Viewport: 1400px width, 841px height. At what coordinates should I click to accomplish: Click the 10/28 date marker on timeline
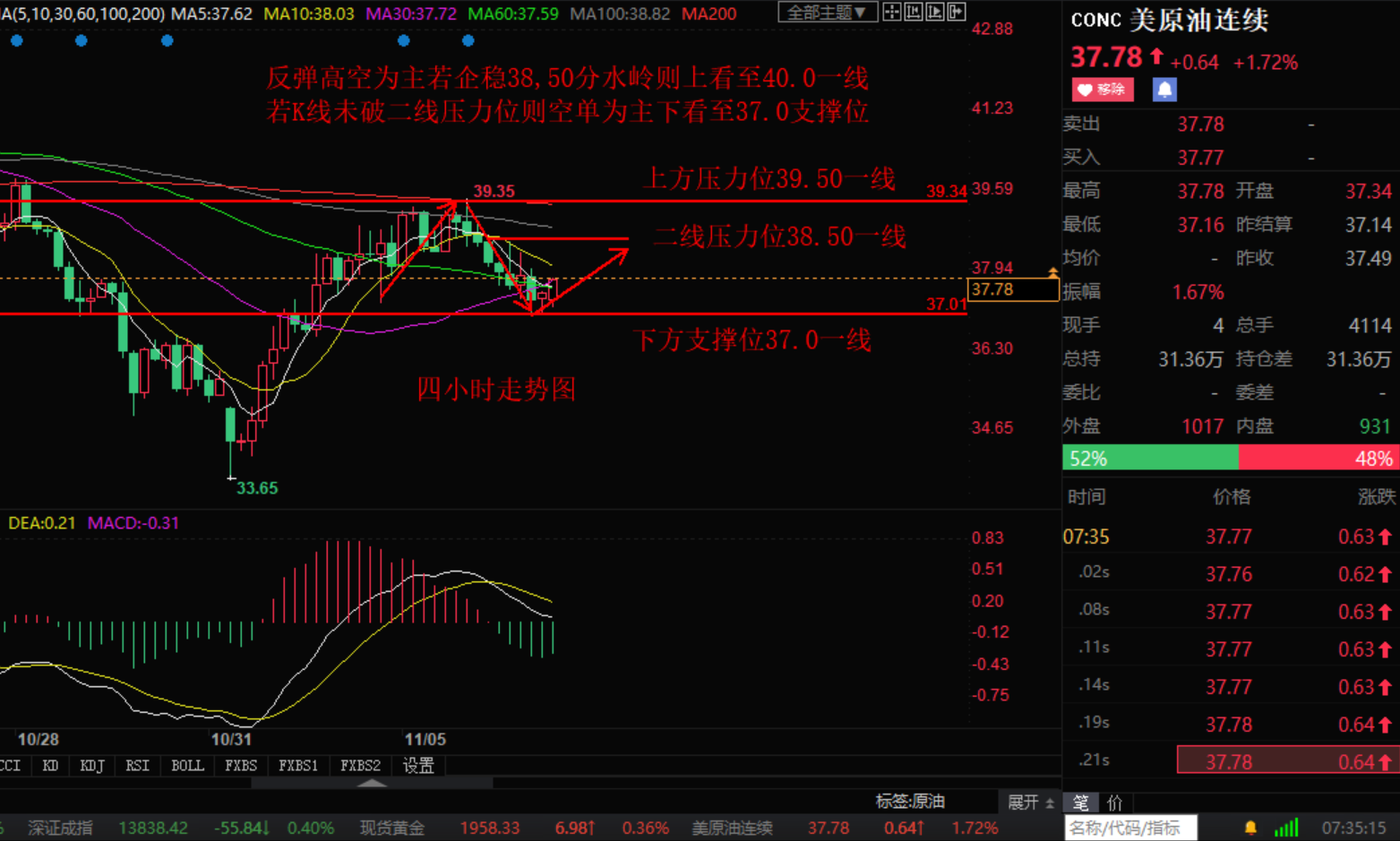(x=38, y=740)
